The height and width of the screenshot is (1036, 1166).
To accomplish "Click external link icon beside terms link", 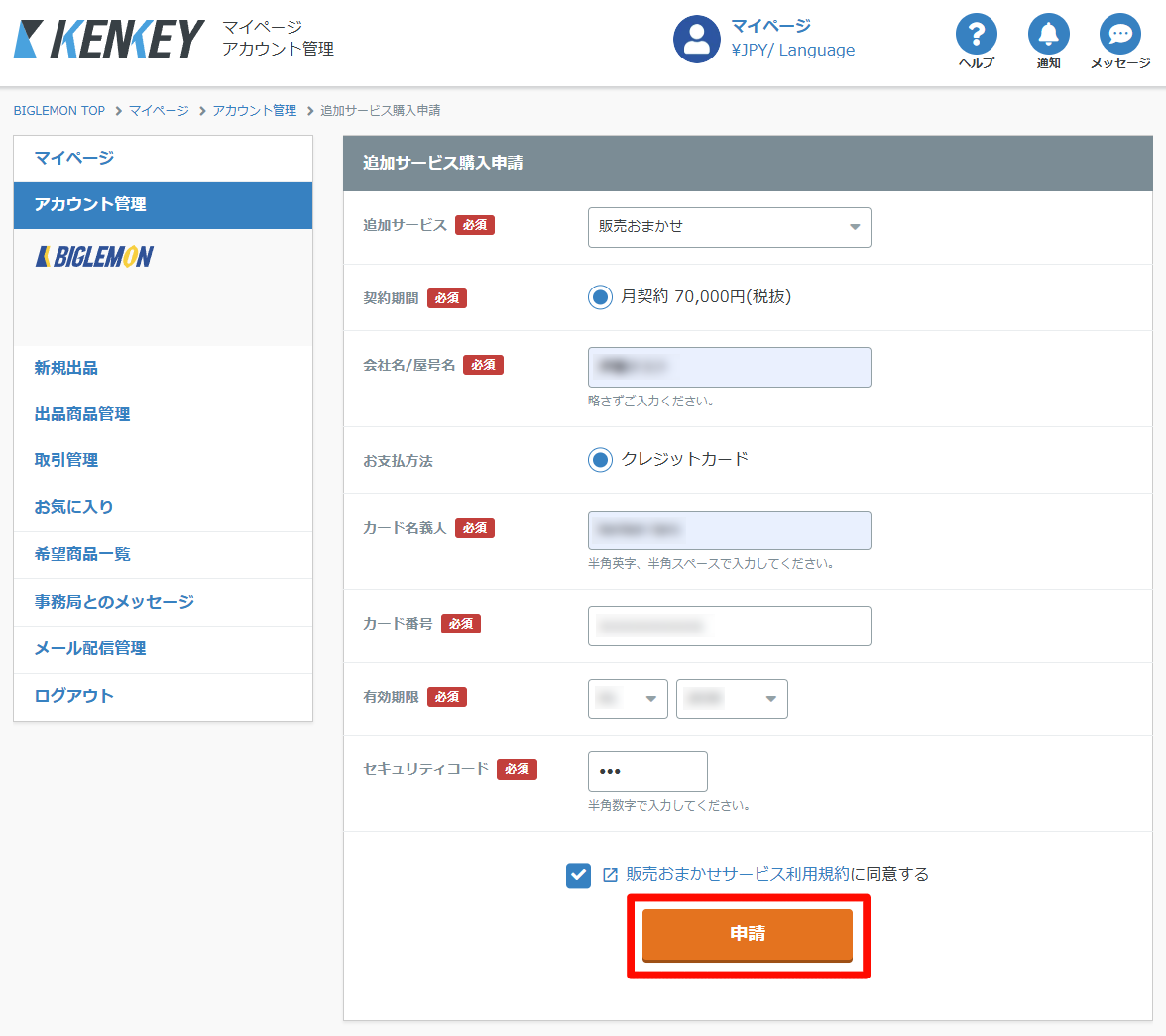I will tap(610, 875).
